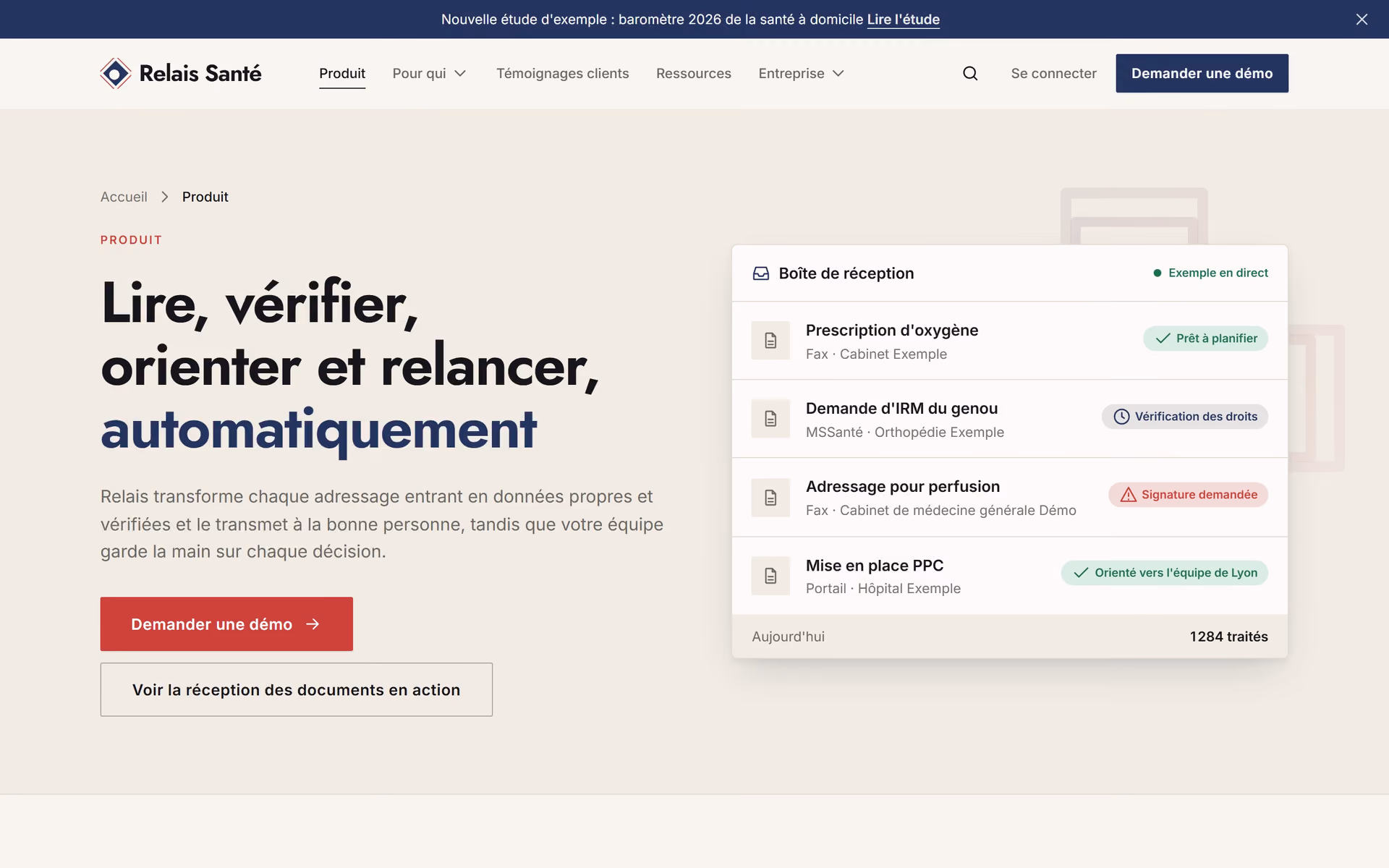
Task: Click the Produit breadcrumb current page
Action: [205, 197]
